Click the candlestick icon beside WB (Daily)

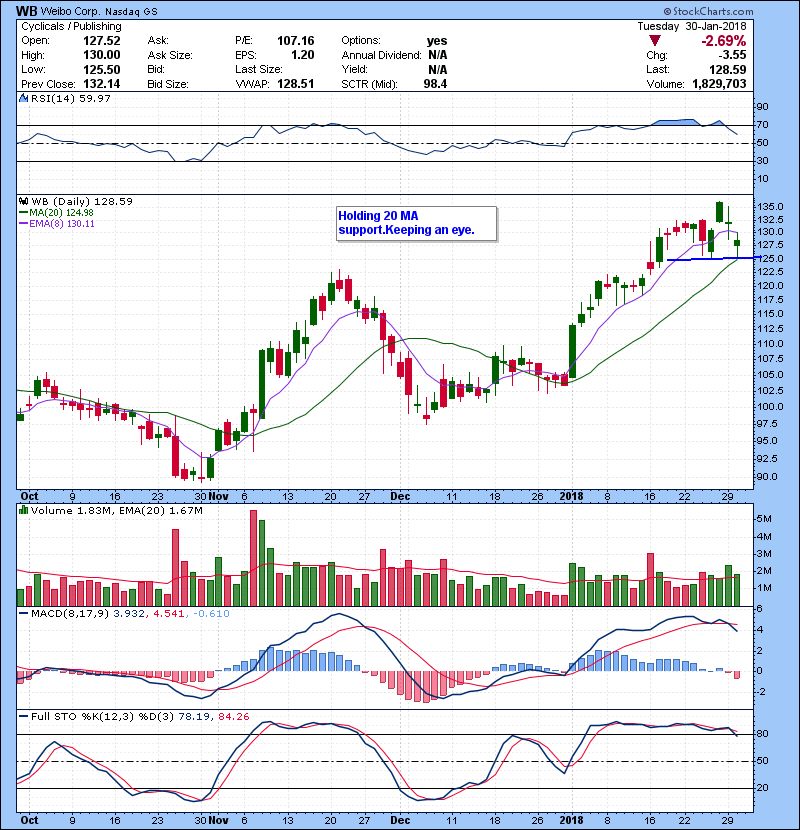[x=23, y=201]
